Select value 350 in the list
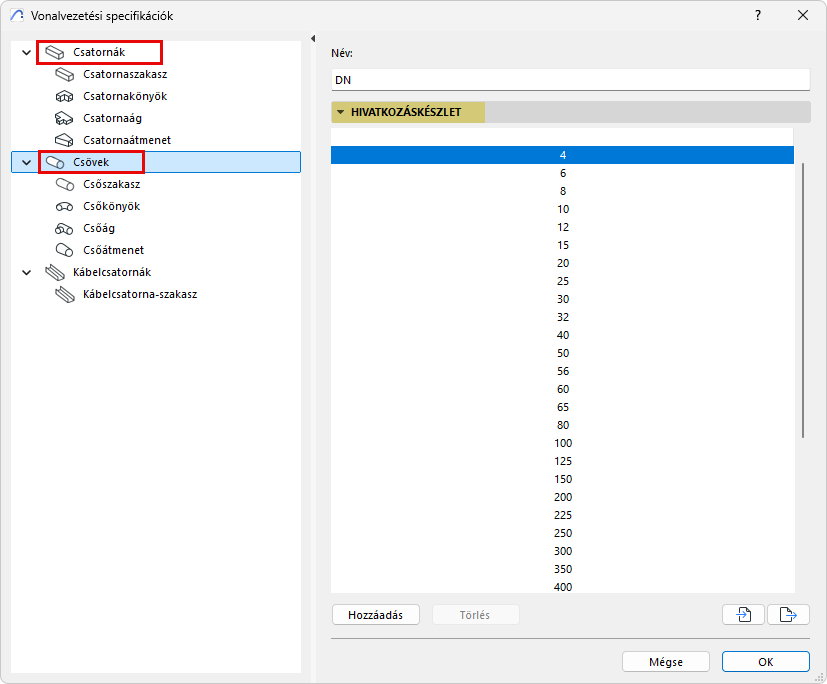Viewport: 827px width, 684px height. 562,569
